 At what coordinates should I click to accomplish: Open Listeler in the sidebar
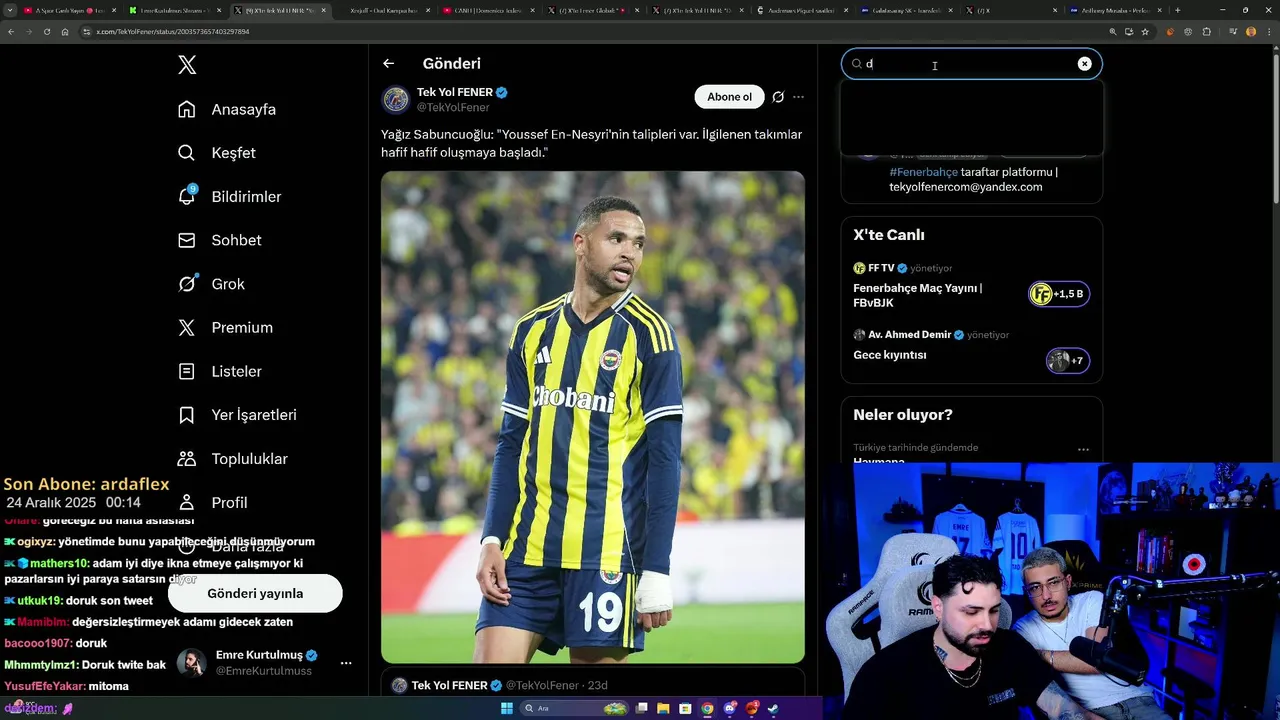219,371
